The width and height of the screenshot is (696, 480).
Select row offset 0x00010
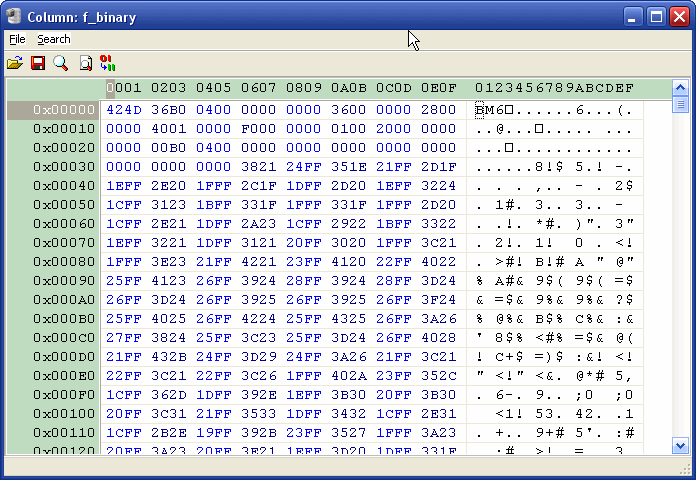point(64,129)
